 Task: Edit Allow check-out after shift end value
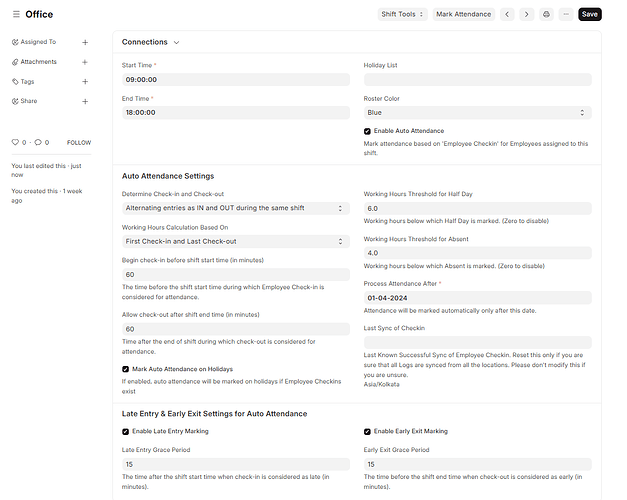point(236,329)
